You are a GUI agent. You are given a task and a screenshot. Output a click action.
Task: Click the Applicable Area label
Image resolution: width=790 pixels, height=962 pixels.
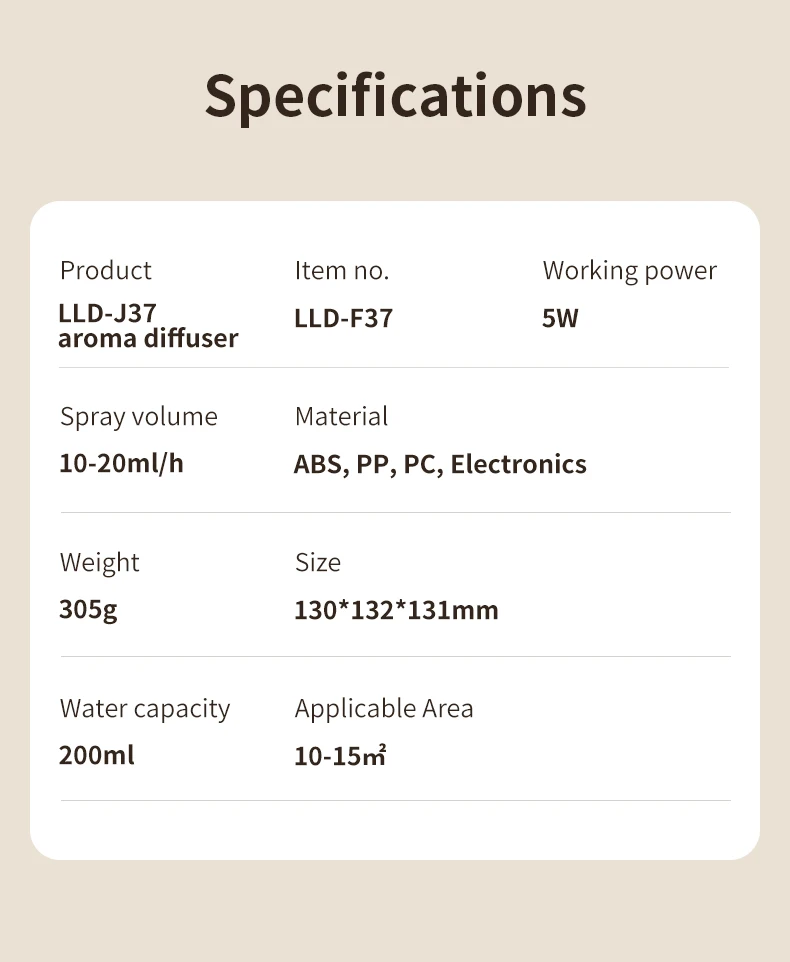[384, 708]
